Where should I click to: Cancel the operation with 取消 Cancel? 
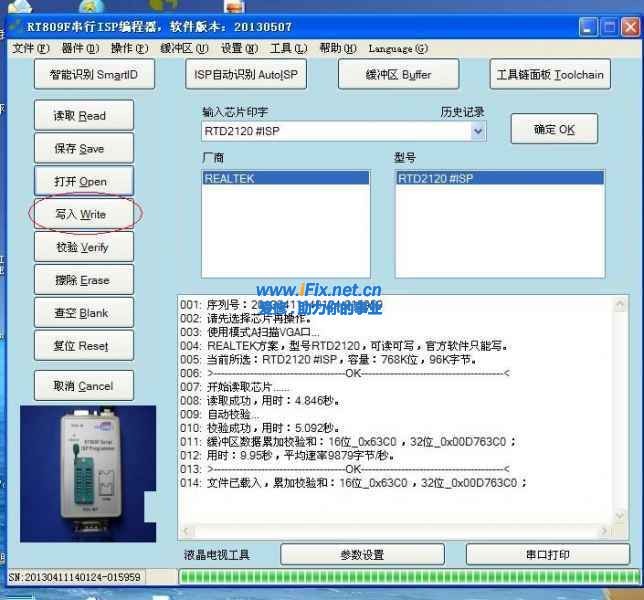click(85, 386)
